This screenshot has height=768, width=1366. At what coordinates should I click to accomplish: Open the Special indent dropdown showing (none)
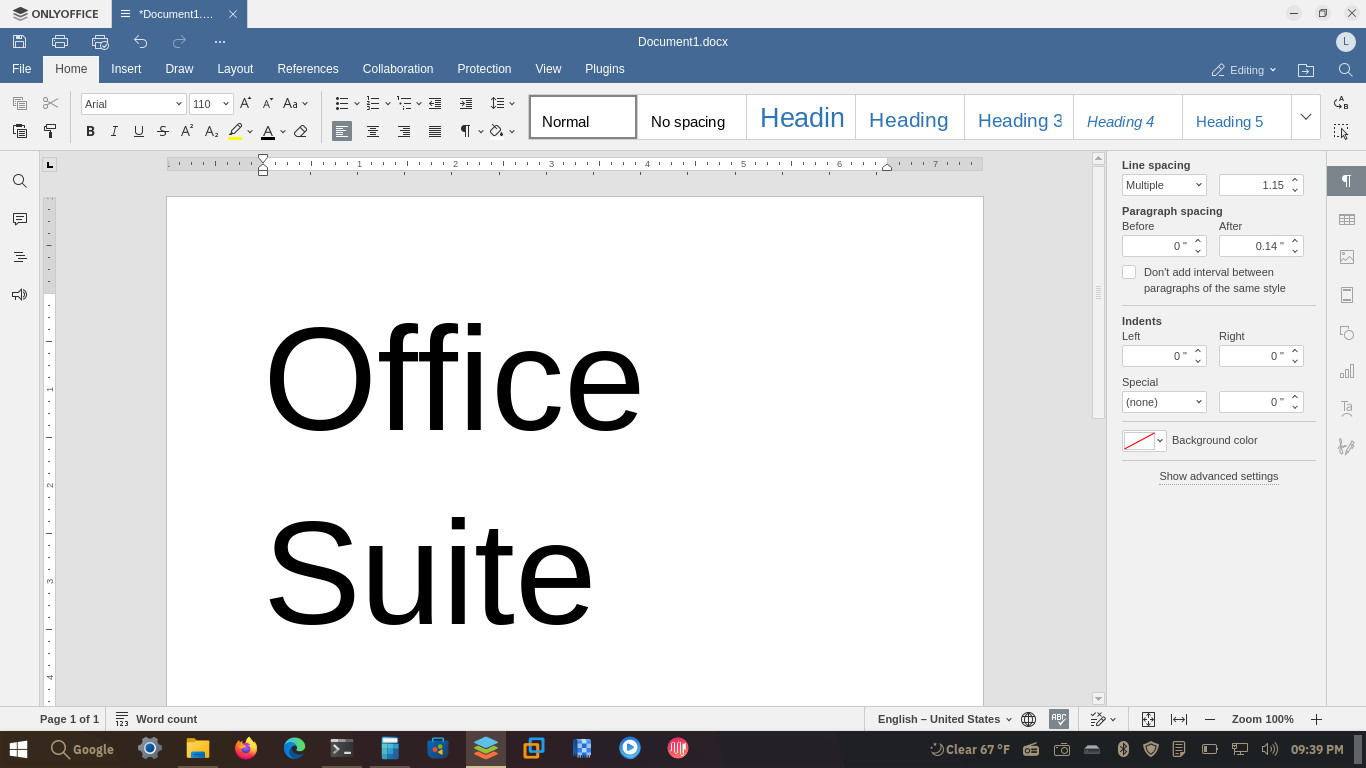(x=1164, y=402)
